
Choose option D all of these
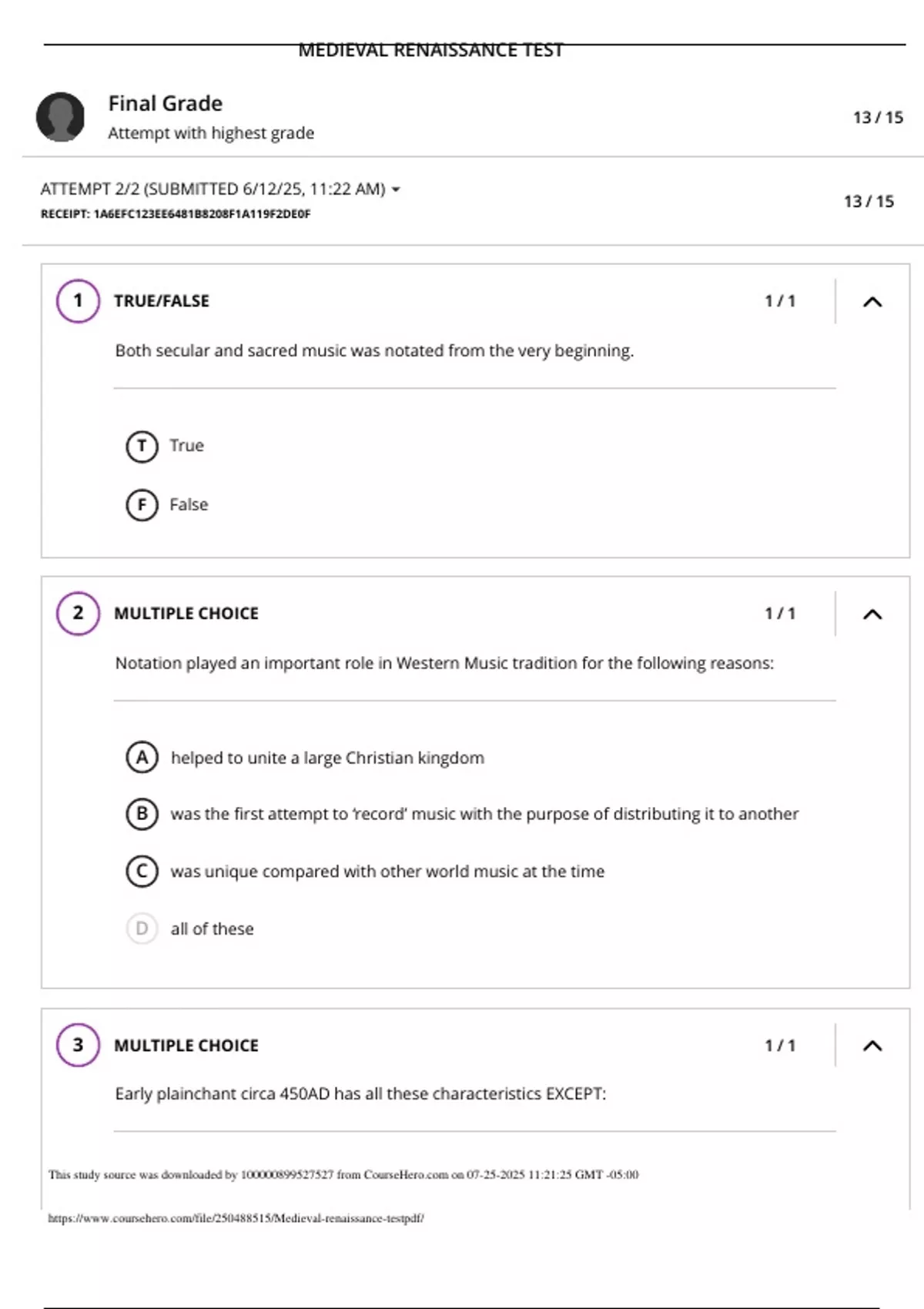click(142, 929)
